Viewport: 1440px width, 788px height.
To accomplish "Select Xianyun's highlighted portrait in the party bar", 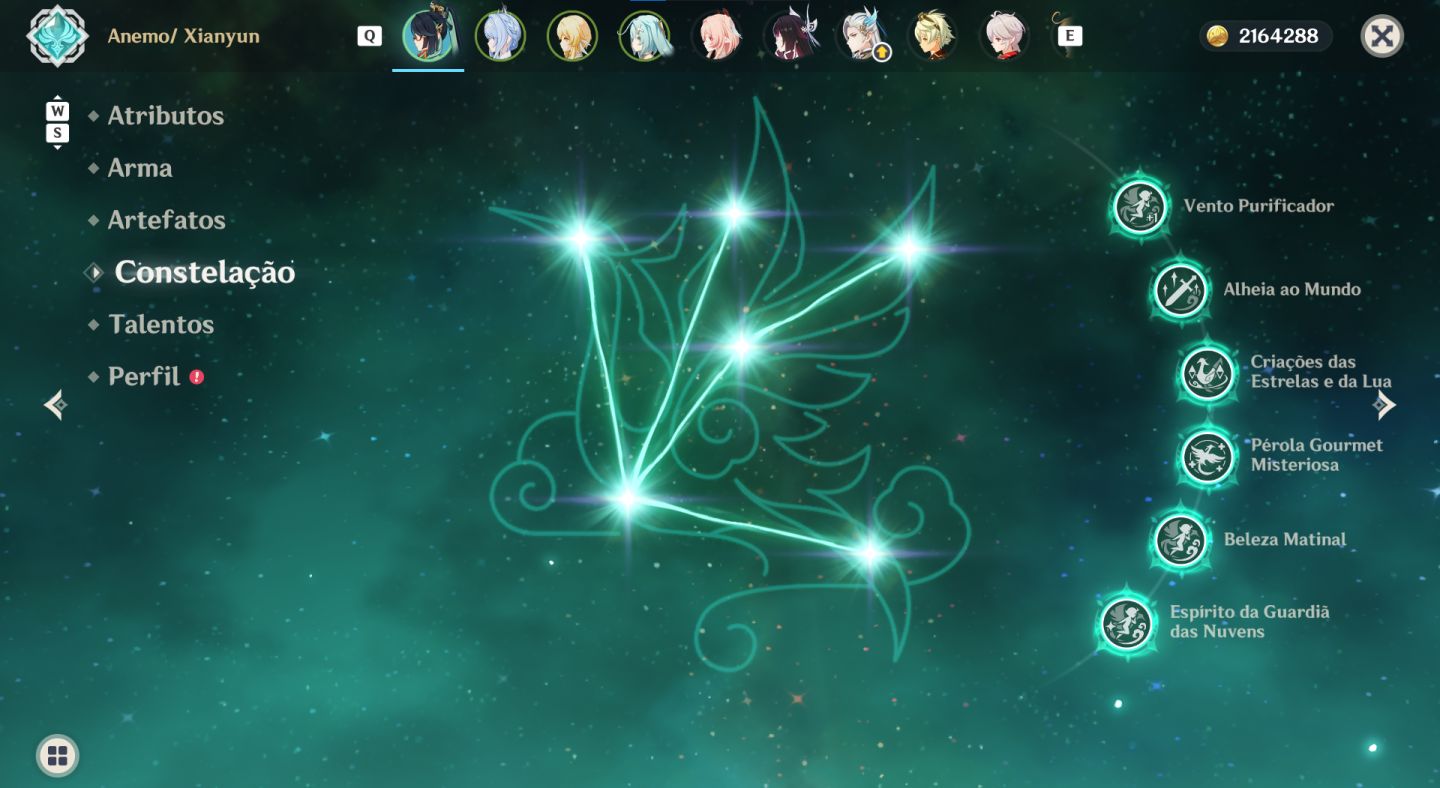I will point(428,36).
